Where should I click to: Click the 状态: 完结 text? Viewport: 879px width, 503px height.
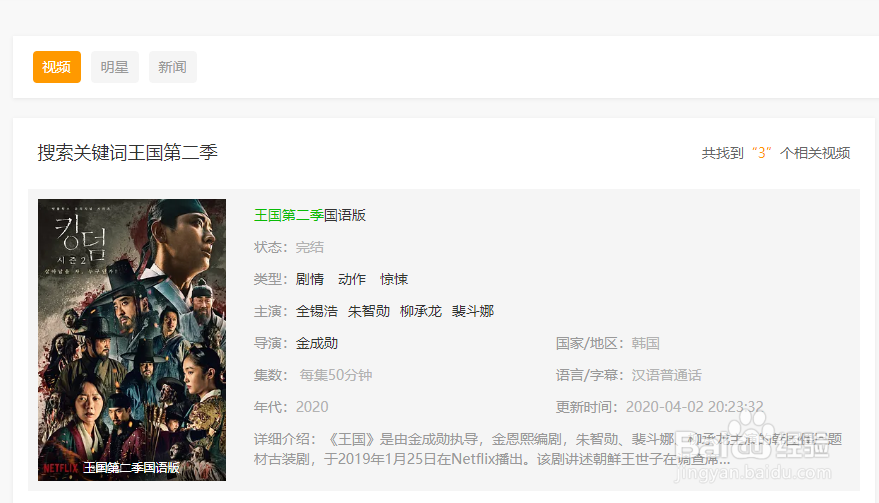pos(289,247)
